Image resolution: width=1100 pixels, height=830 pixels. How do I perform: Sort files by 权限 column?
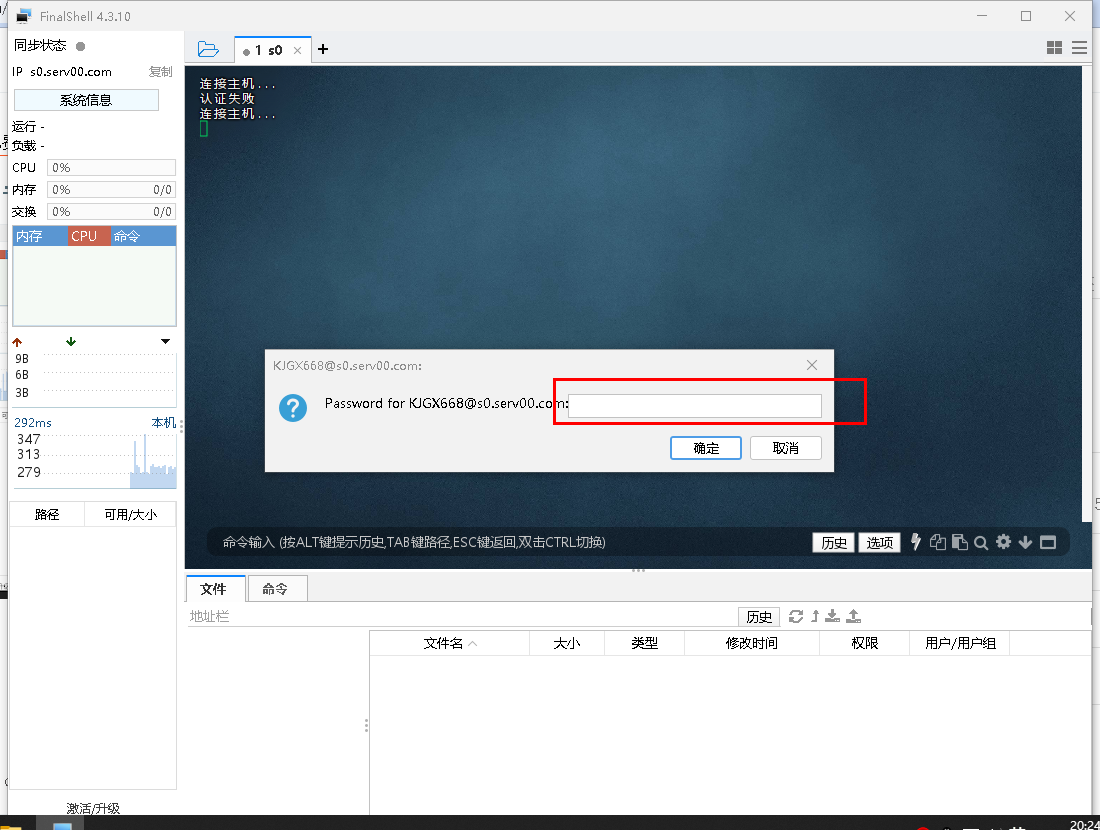pos(864,643)
